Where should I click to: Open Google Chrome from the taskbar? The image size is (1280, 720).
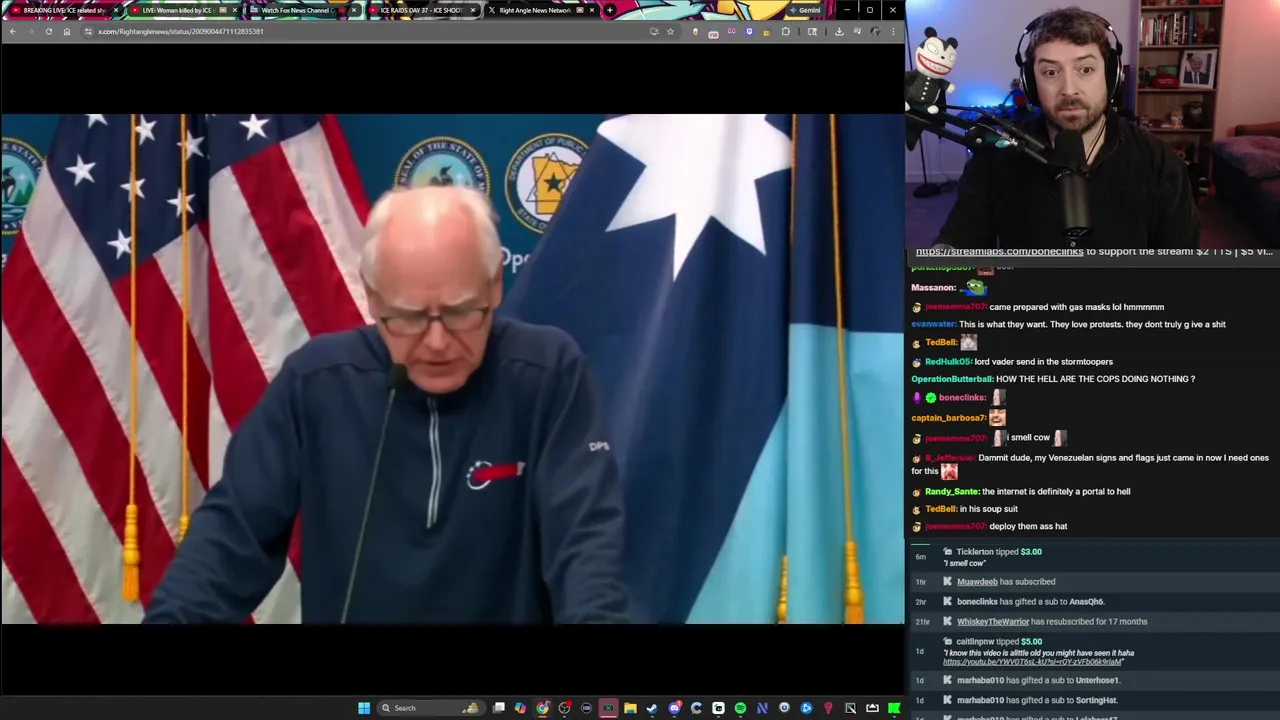coord(542,708)
